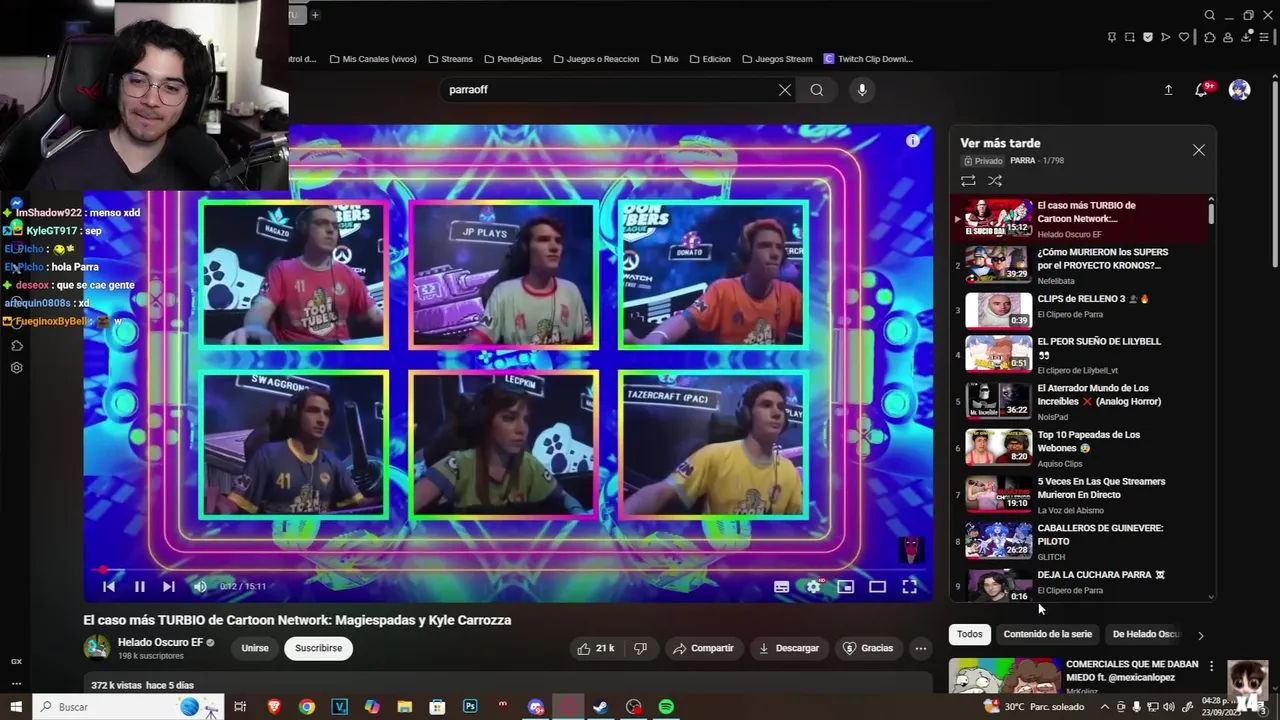Select the De Helado Oscuro chip

coord(1146,634)
